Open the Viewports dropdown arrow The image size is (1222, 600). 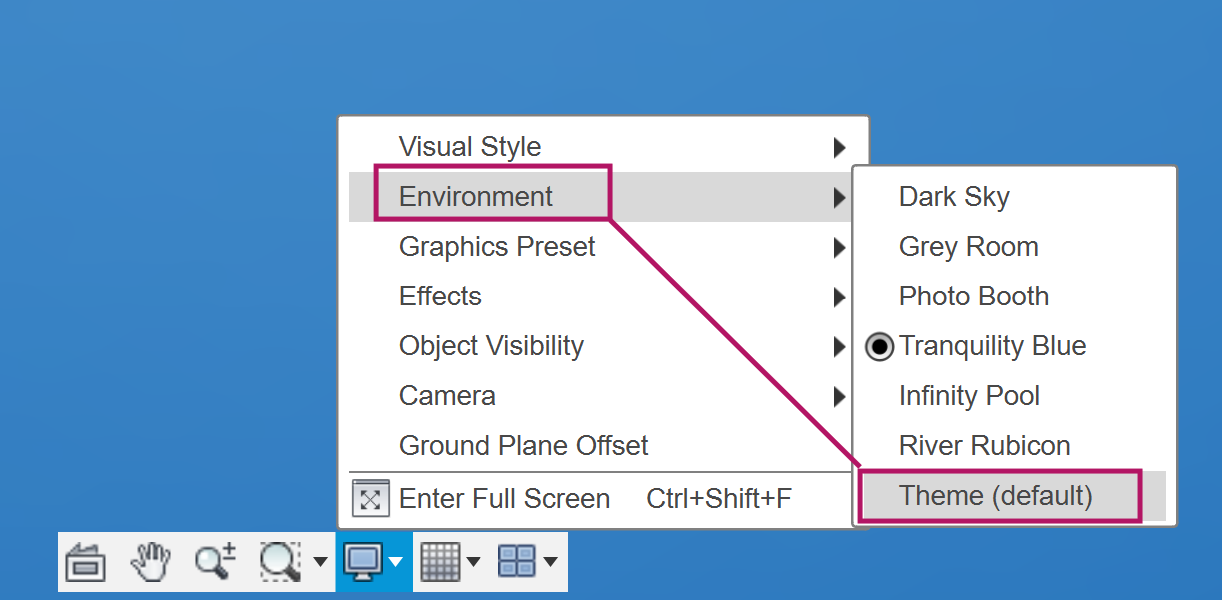(551, 562)
